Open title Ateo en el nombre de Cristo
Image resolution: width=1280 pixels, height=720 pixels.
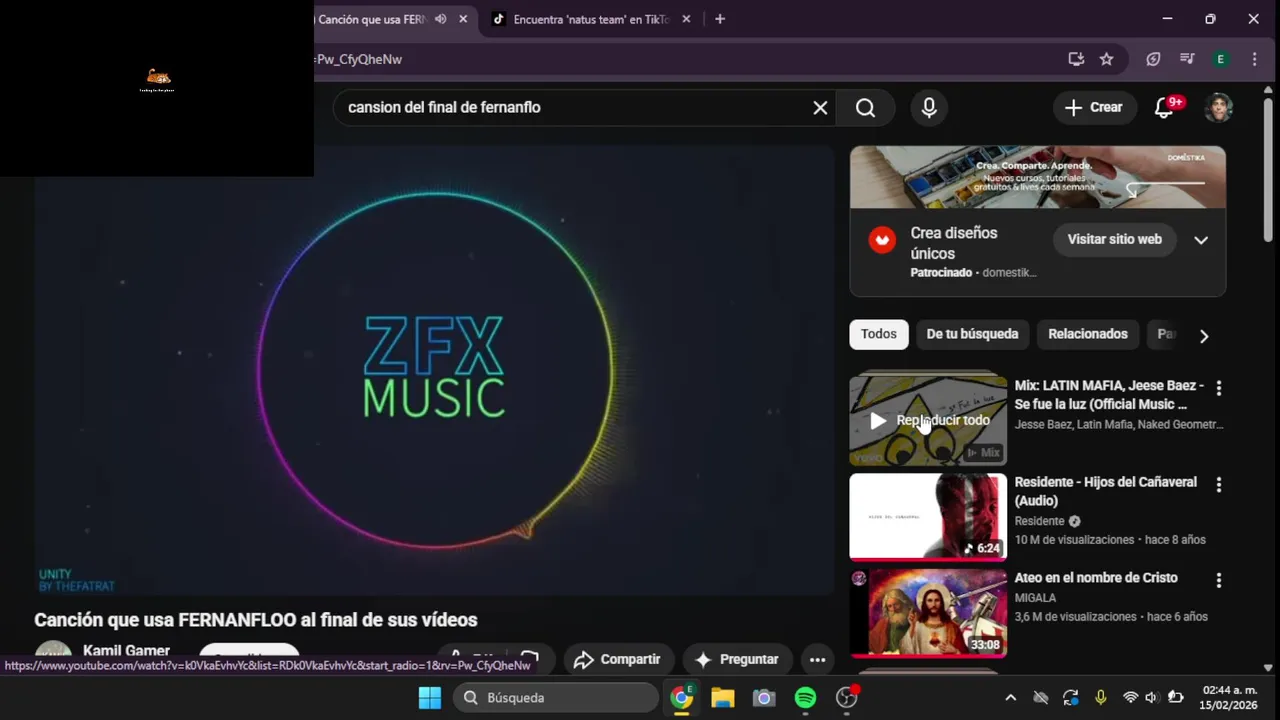click(x=1096, y=578)
